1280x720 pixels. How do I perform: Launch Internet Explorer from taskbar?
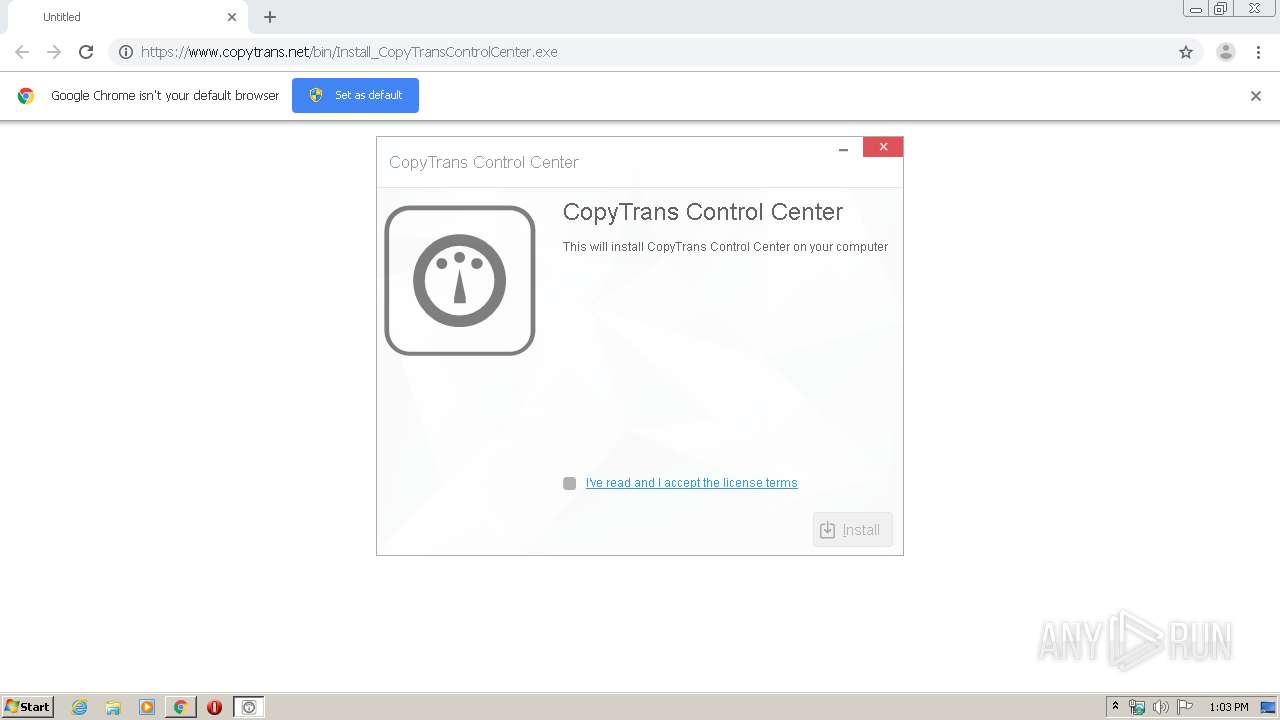pyautogui.click(x=79, y=707)
